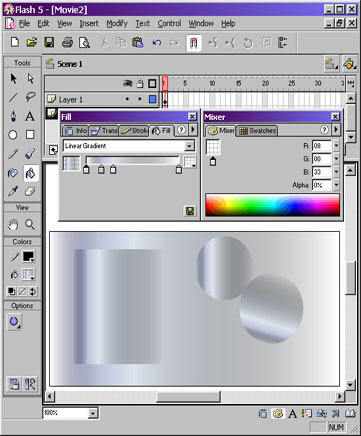Switch to the Stroke tab
The image size is (361, 436).
point(134,131)
